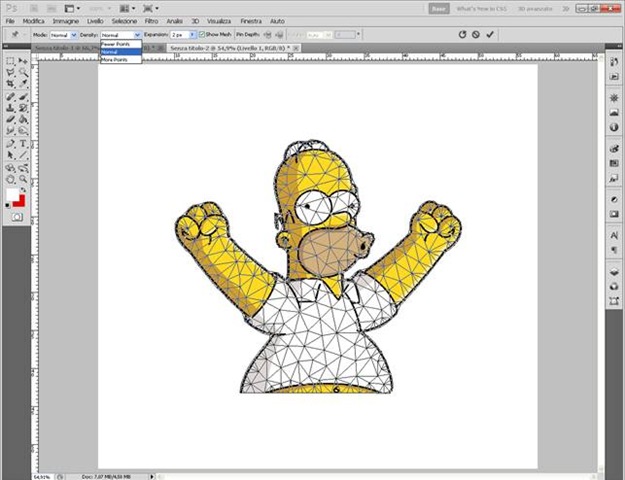Click the Expansion value input field
The height and width of the screenshot is (480, 625).
coord(180,35)
